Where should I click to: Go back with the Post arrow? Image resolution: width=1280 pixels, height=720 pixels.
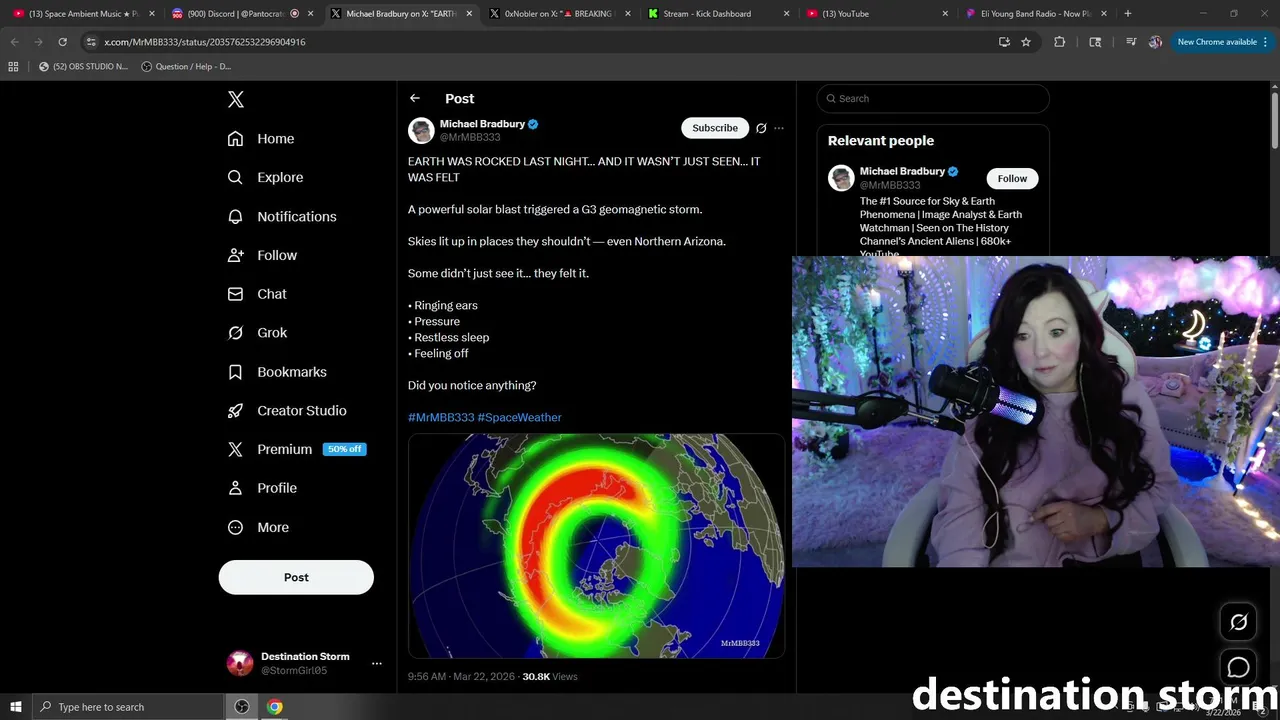(415, 98)
